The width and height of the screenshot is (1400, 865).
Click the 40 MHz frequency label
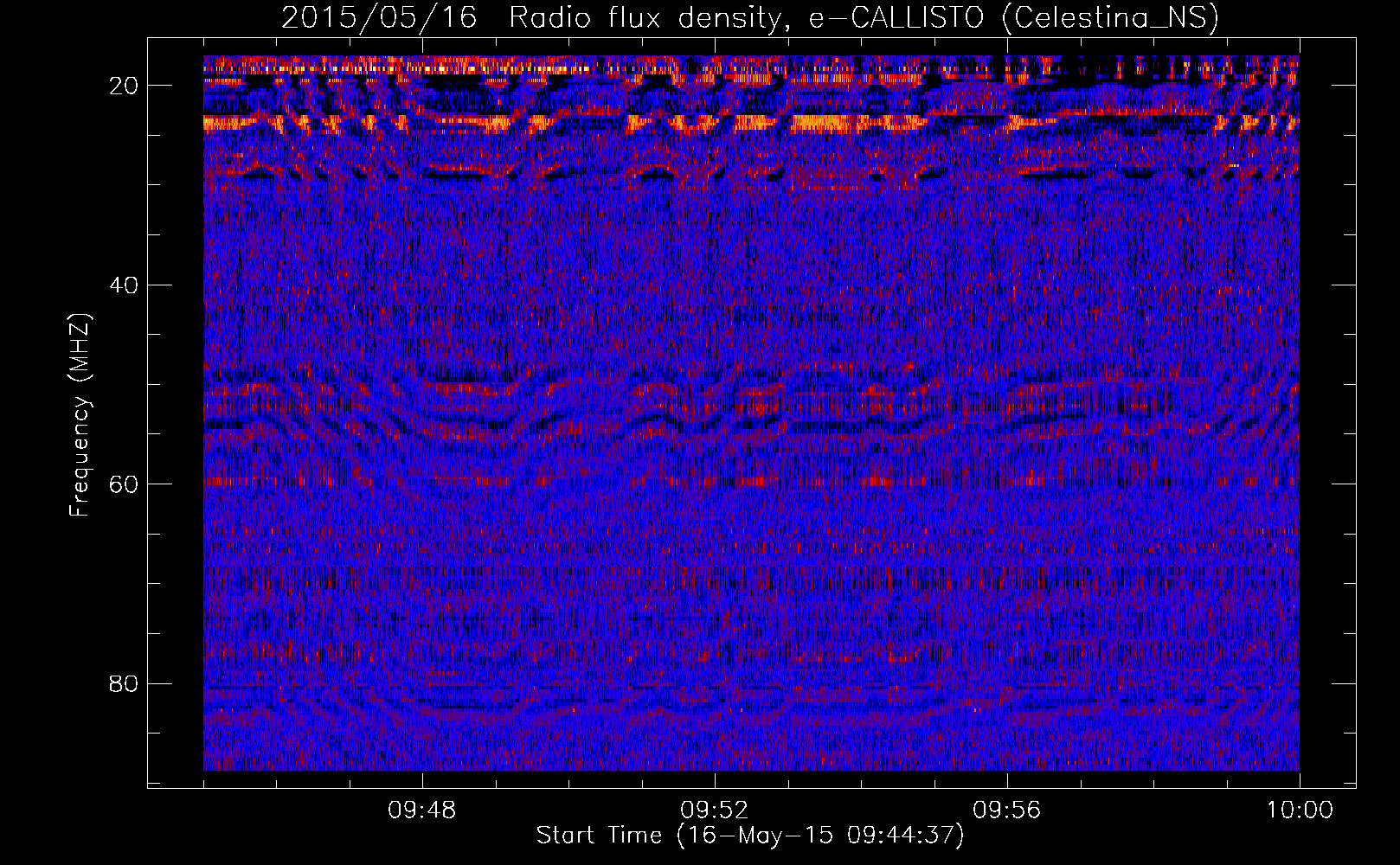click(x=125, y=285)
